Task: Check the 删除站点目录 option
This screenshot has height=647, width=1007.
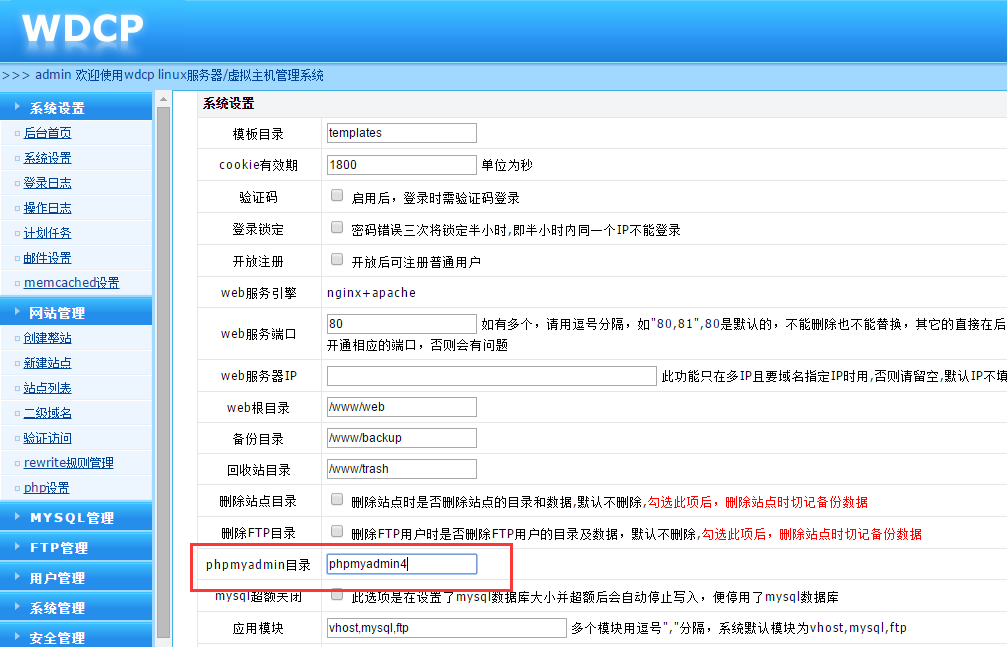Action: coord(337,500)
